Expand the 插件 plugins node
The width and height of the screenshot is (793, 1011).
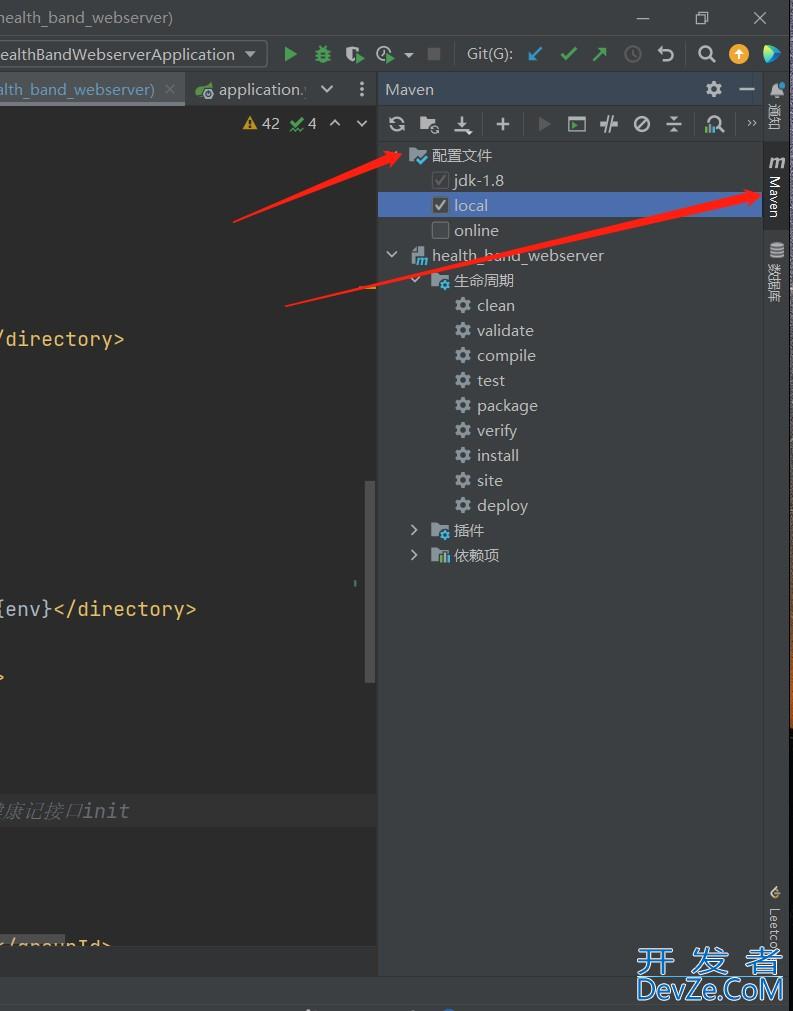pos(414,530)
